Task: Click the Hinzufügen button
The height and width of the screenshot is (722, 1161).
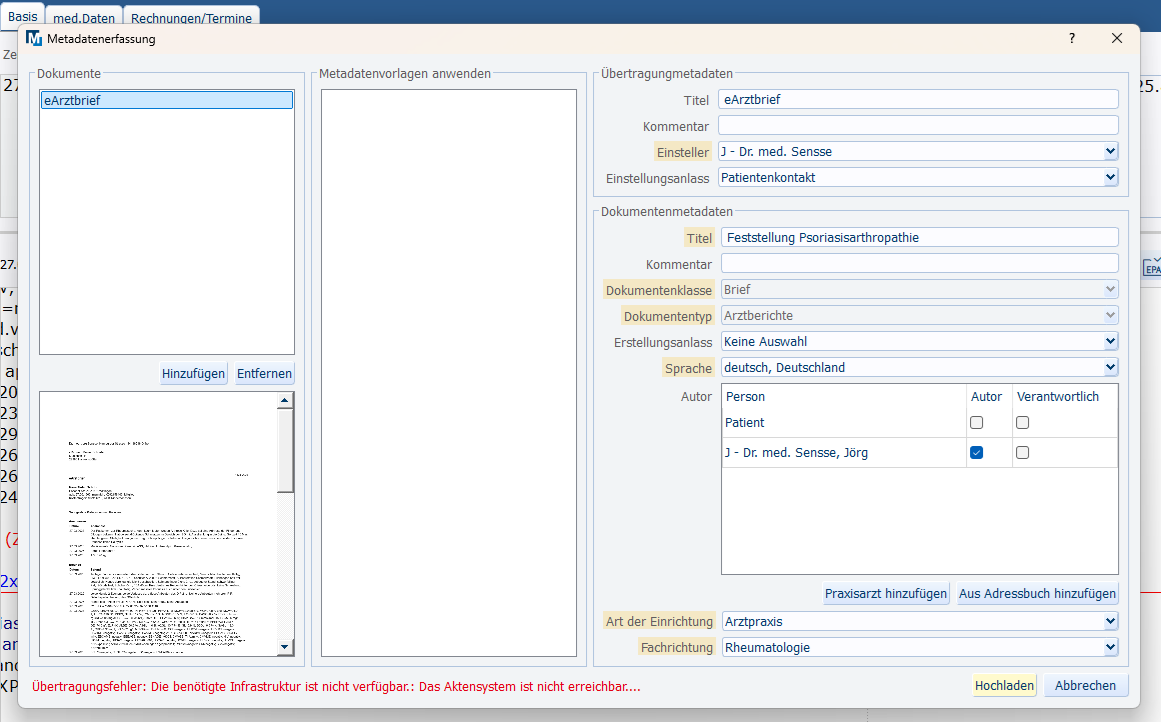Action: click(193, 373)
